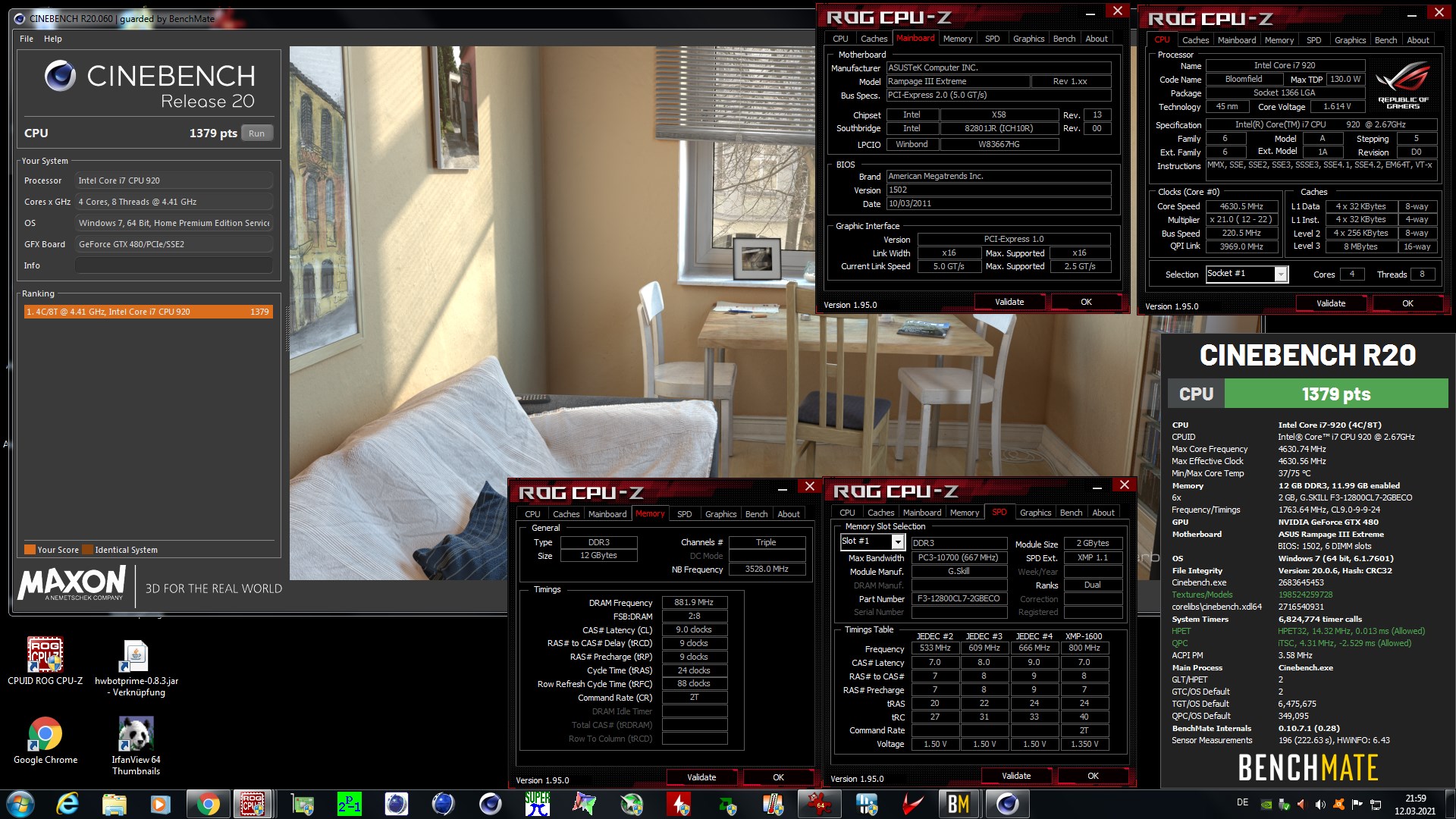Viewport: 1456px width, 819px height.
Task: Click the BIOS version field 1502
Action: pos(999,190)
